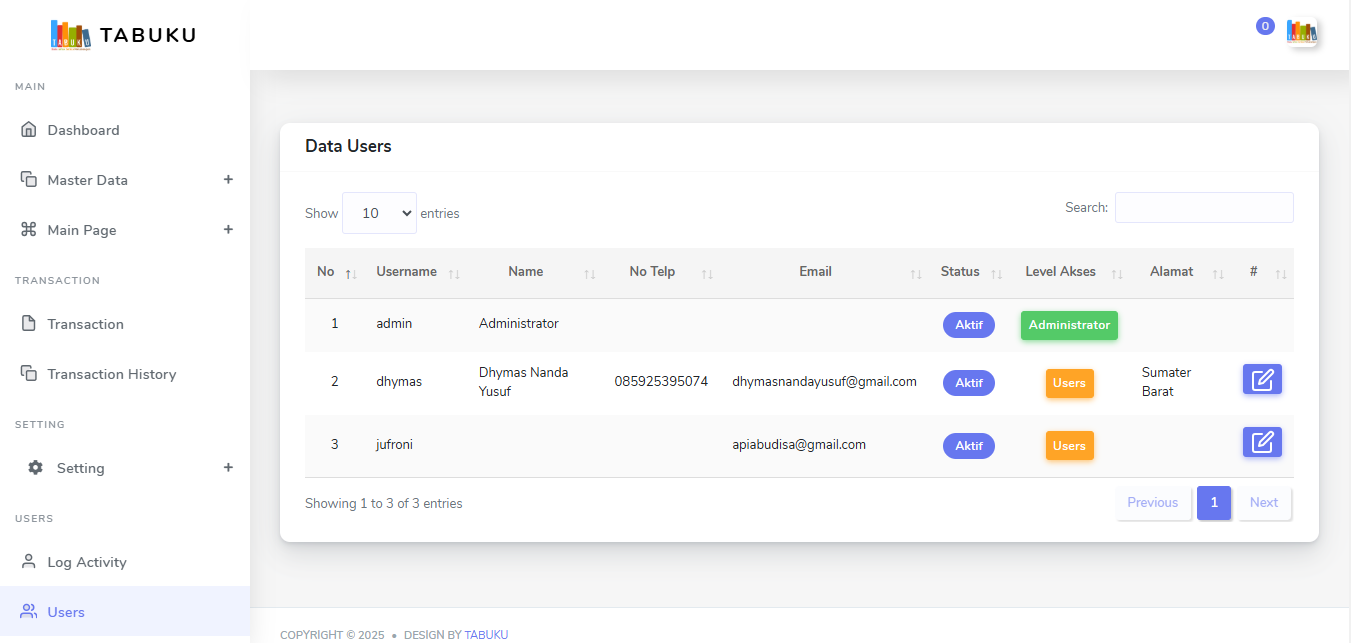Image resolution: width=1351 pixels, height=643 pixels.
Task: Go to Dashboard in the sidebar
Action: pos(83,130)
